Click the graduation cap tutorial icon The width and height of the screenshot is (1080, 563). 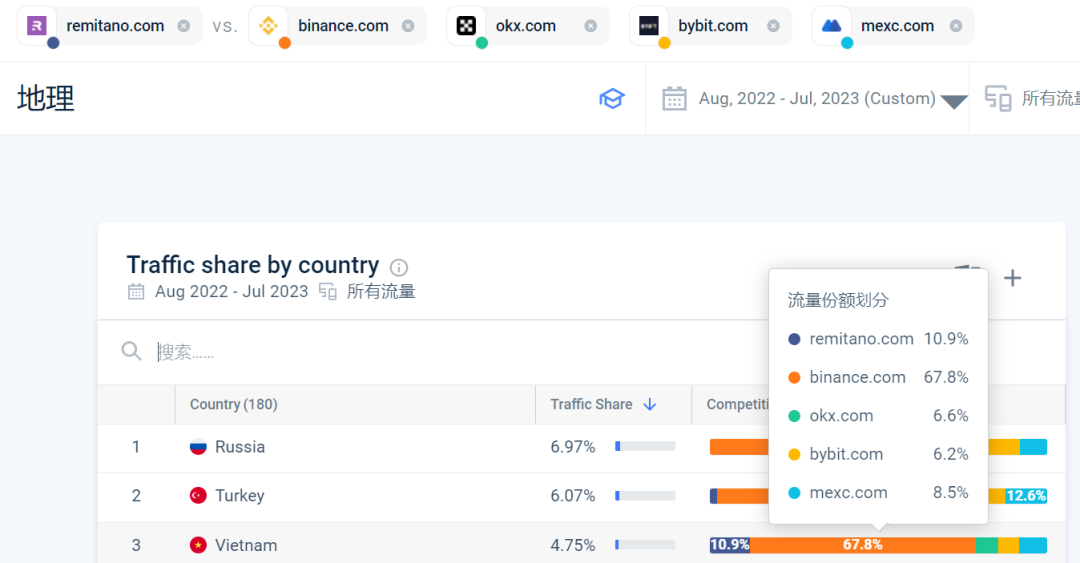coord(611,98)
